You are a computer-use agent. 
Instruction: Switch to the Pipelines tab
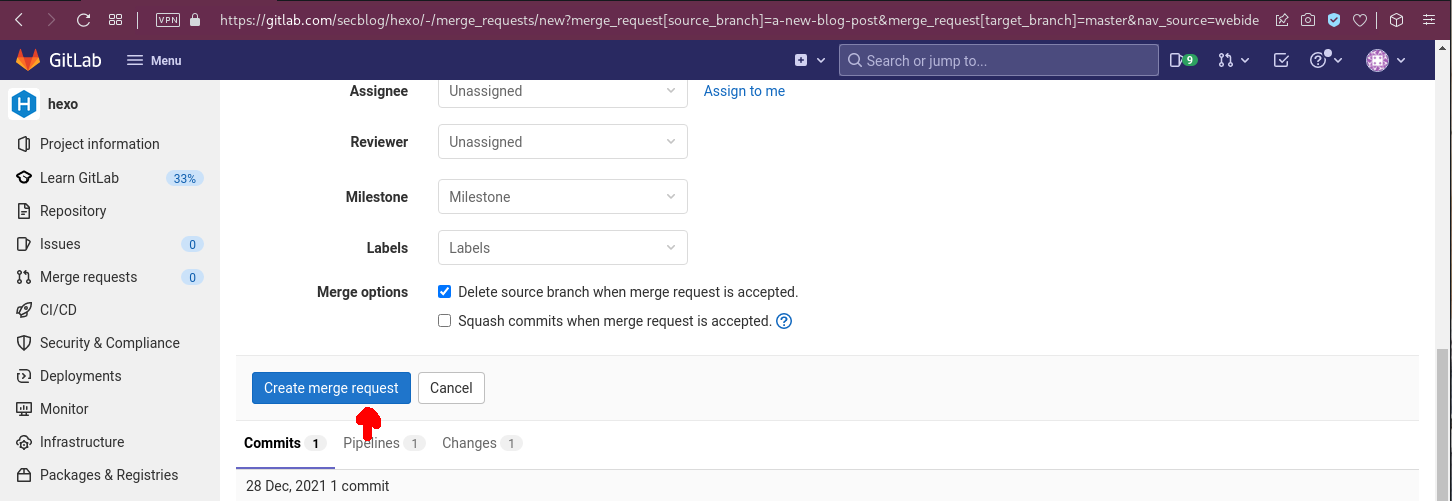pyautogui.click(x=372, y=443)
